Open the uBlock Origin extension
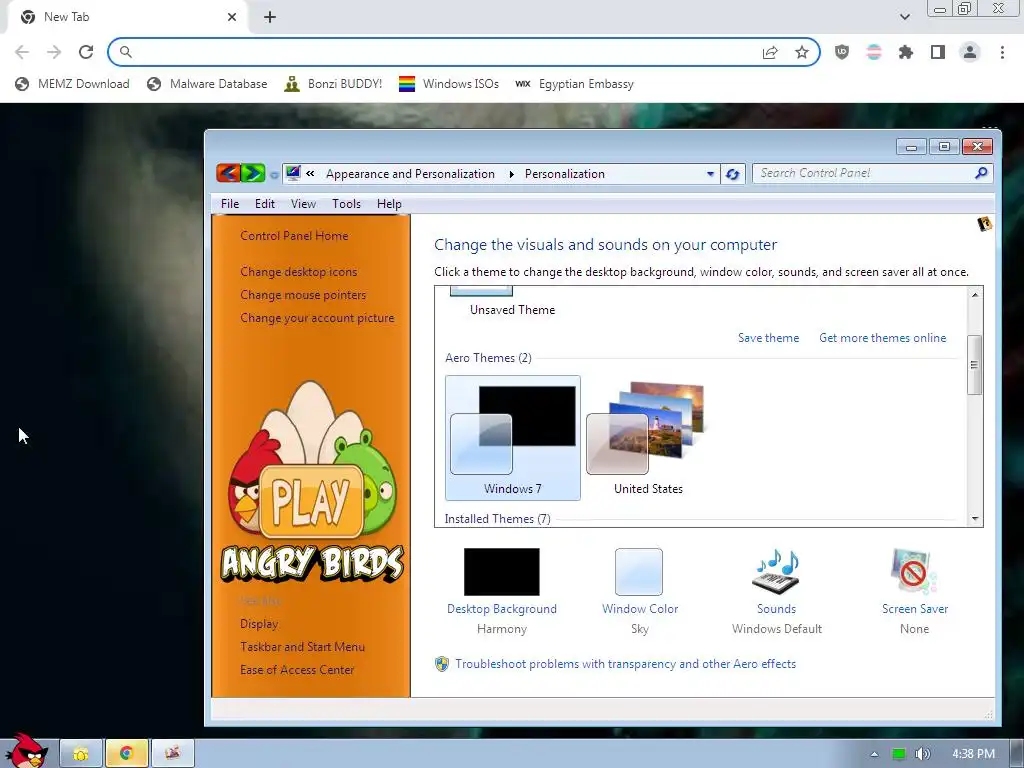This screenshot has height=768, width=1024. coord(842,52)
